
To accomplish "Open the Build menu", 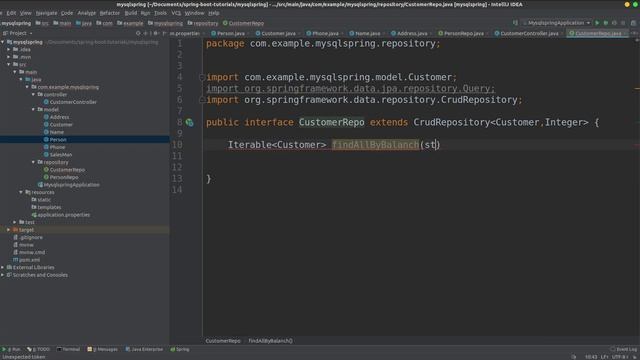I will click(x=131, y=13).
